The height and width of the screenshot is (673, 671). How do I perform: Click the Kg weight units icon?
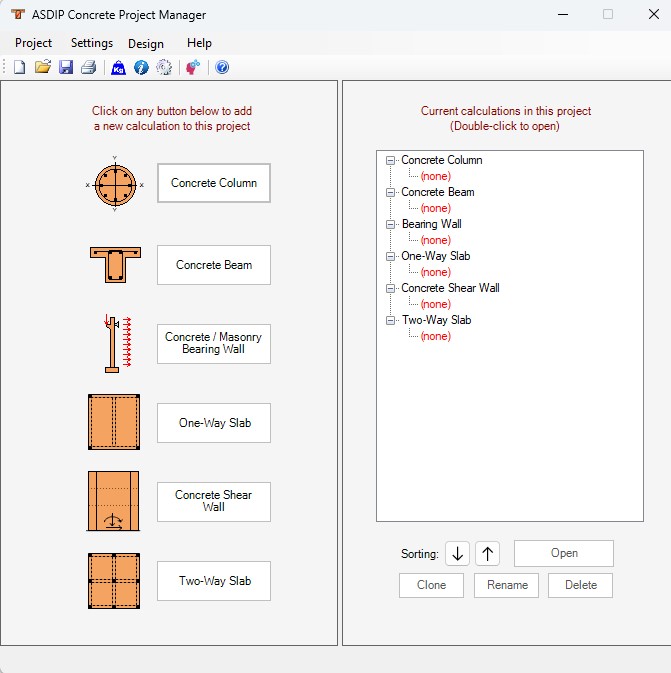(x=118, y=67)
